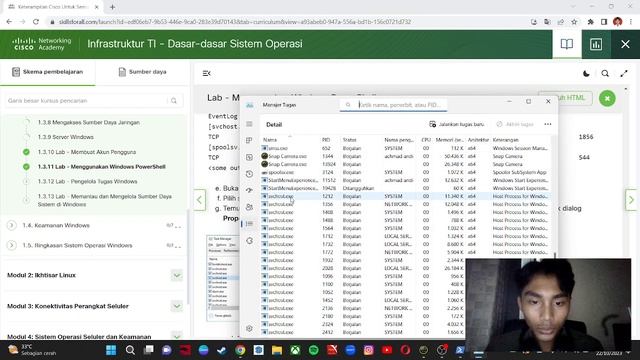Open 1.3.10 Lab - Membuat Akun Pengguna
Viewport: 640px width, 360px height.
[x=87, y=152]
